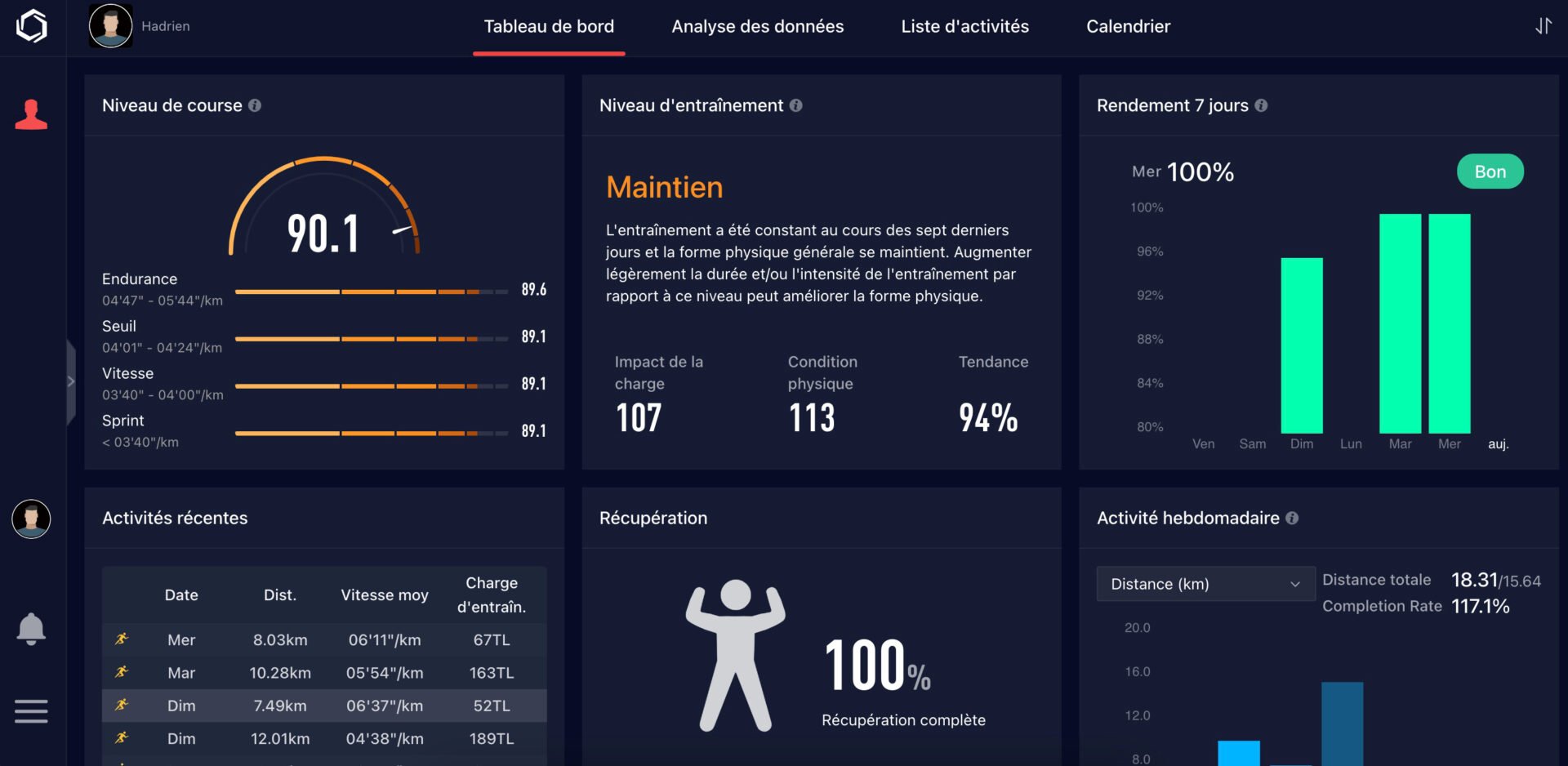Click the green Bon badge
Viewport: 1568px width, 766px height.
click(1490, 171)
